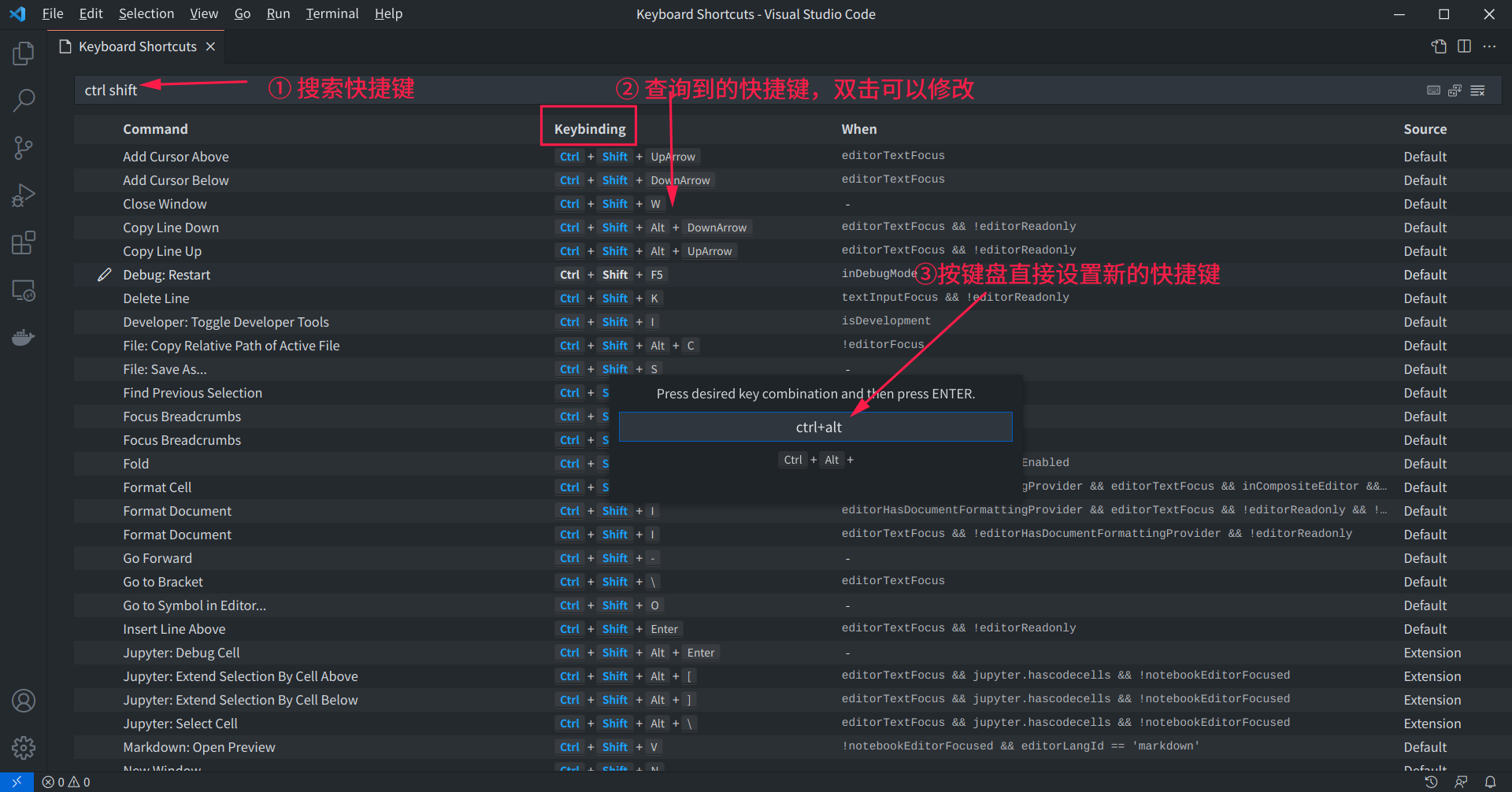Viewport: 1512px width, 792px height.
Task: Select the Add Cursor Above row
Action: [x=788, y=157]
